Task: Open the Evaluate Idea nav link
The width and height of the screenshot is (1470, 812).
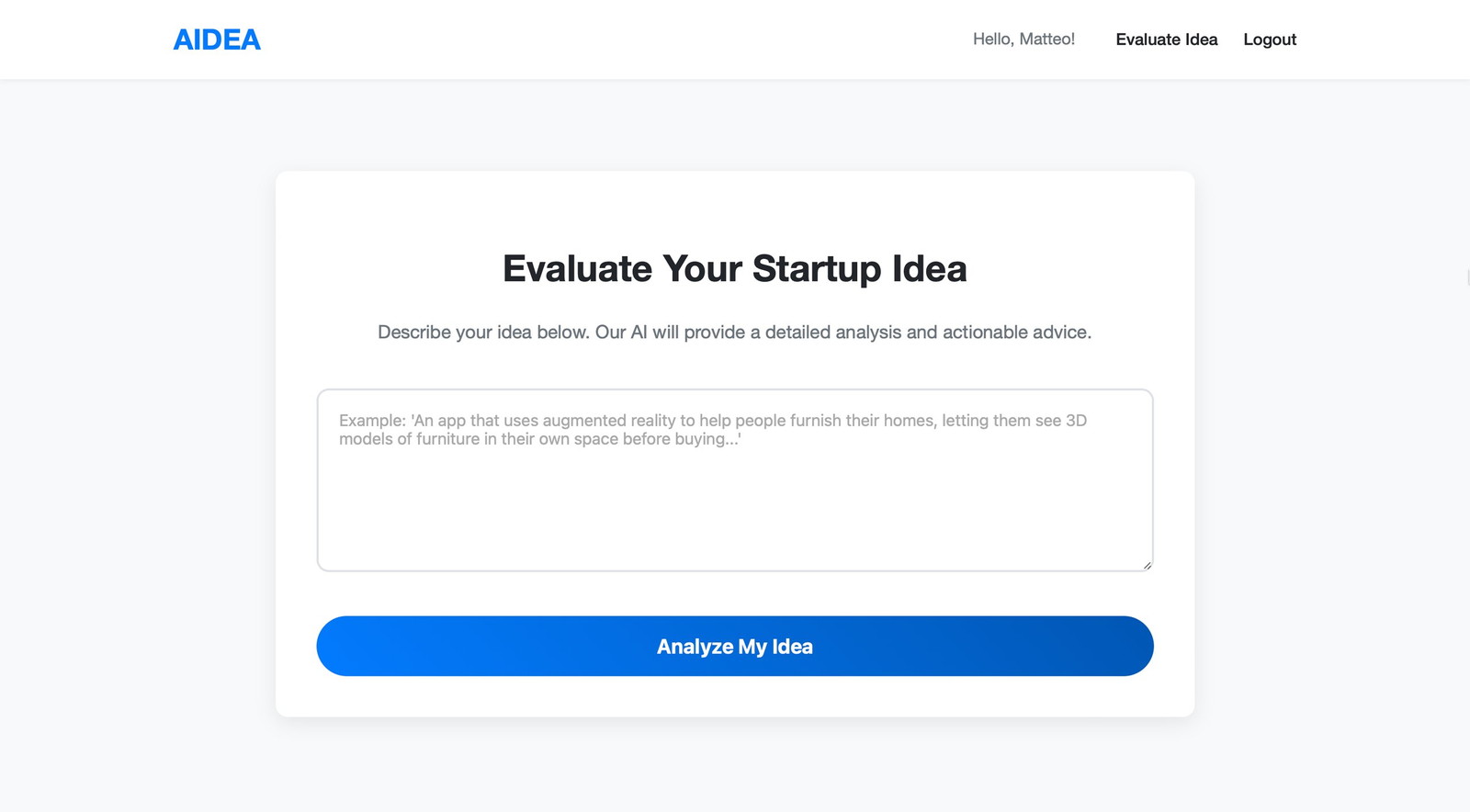Action: (1167, 39)
